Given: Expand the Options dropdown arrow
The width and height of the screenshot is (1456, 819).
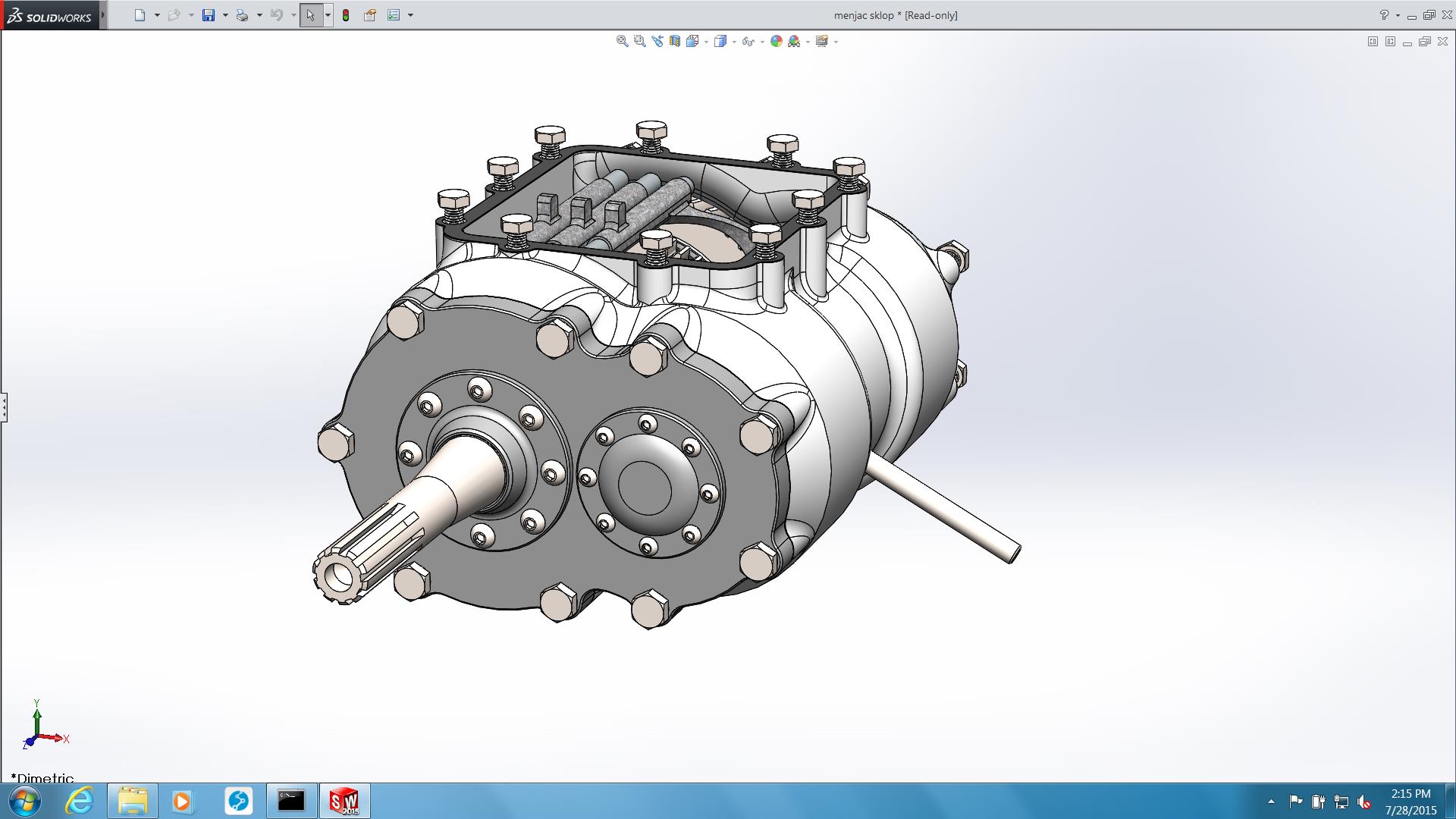Looking at the screenshot, I should tap(410, 15).
